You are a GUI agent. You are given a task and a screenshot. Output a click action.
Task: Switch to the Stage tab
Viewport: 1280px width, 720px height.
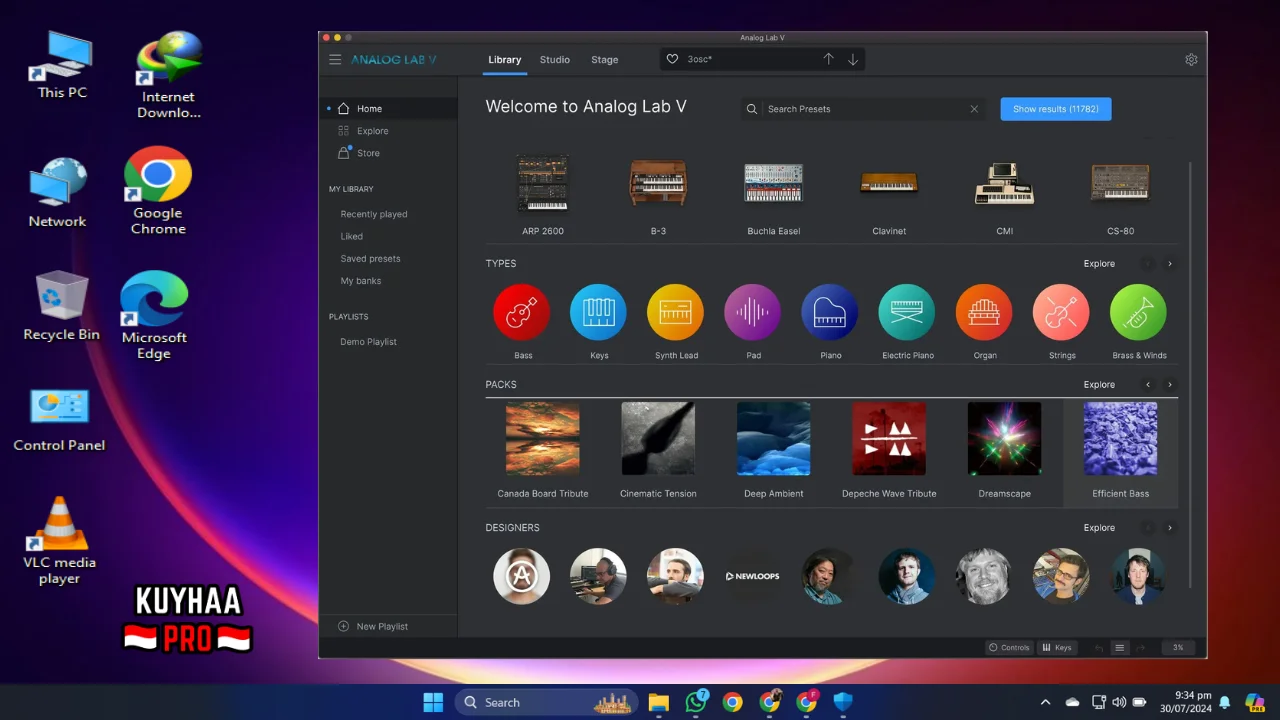[x=605, y=60]
